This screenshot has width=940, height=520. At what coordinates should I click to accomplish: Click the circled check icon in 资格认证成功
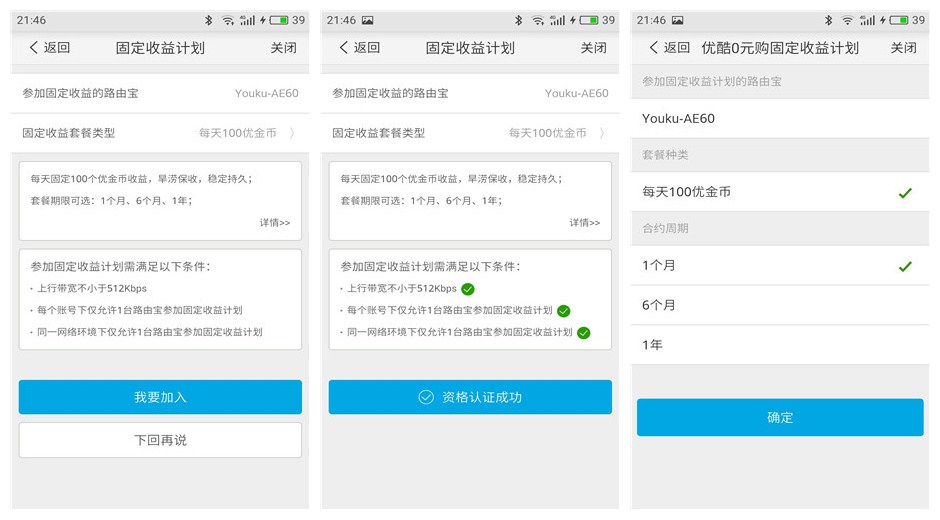426,397
